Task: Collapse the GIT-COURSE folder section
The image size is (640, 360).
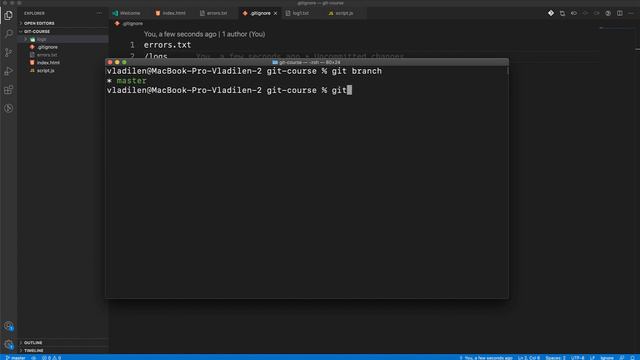Action: click(63, 31)
